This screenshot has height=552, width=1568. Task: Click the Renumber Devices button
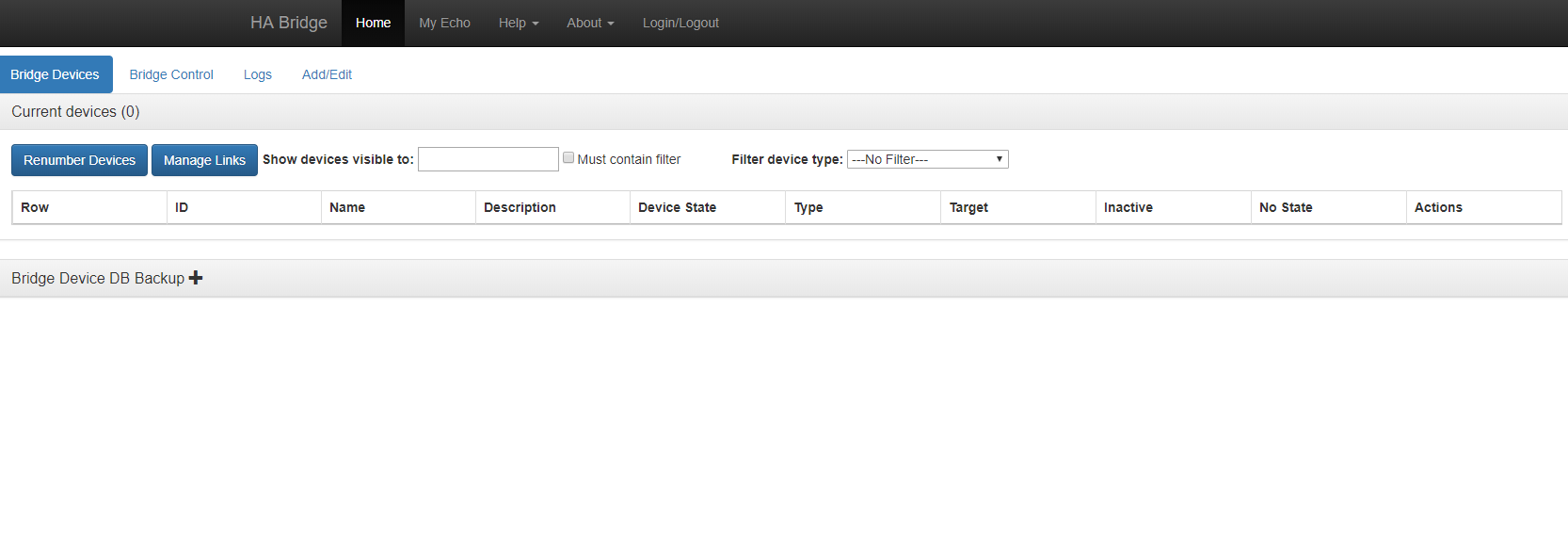(x=79, y=160)
